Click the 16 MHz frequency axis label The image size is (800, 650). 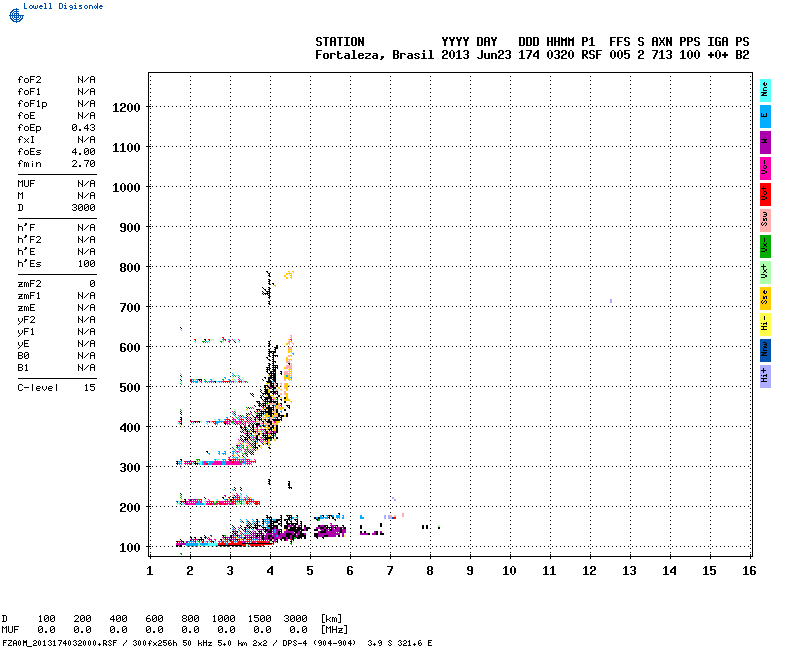pos(749,571)
